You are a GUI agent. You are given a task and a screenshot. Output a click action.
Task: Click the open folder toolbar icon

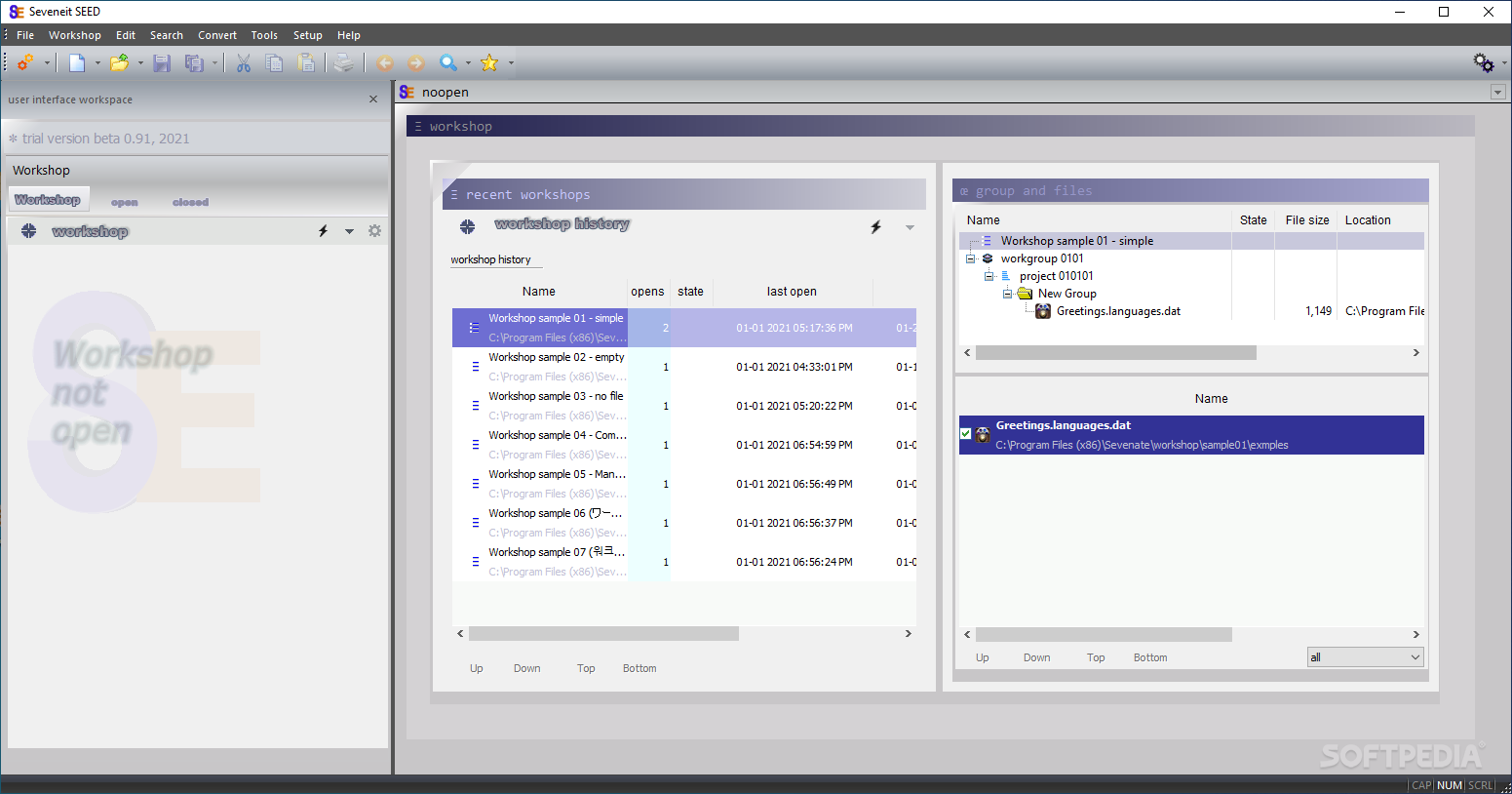click(x=119, y=62)
